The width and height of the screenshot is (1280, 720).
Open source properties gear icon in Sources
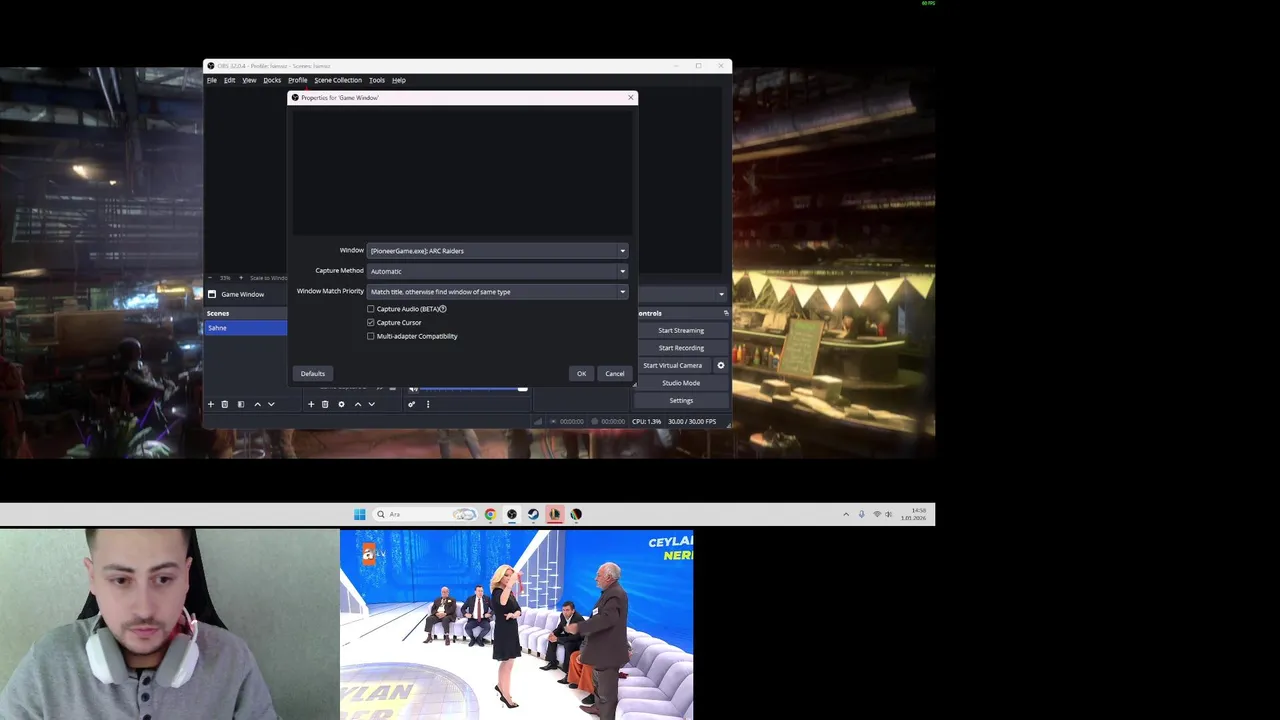(341, 404)
